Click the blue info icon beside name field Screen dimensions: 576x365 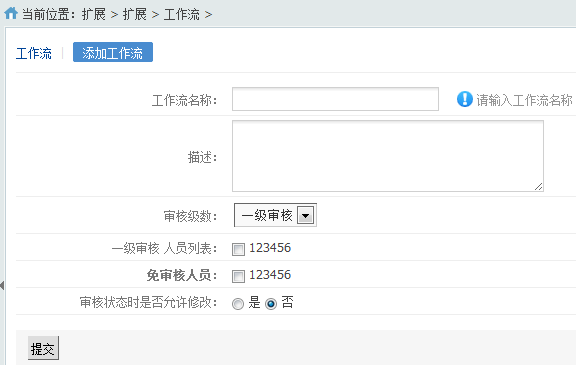[x=465, y=99]
